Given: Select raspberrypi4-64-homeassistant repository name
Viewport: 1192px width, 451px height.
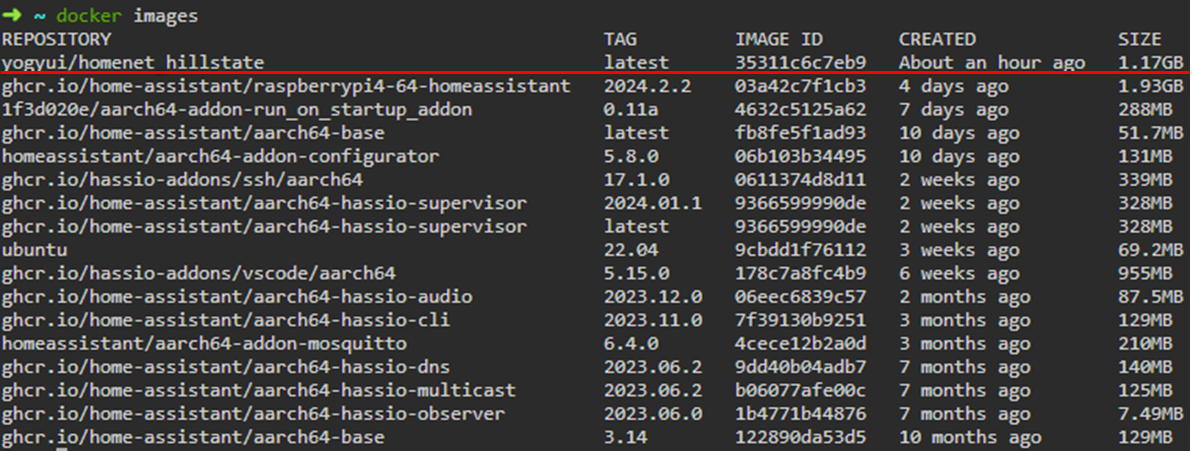Looking at the screenshot, I should pos(286,86).
